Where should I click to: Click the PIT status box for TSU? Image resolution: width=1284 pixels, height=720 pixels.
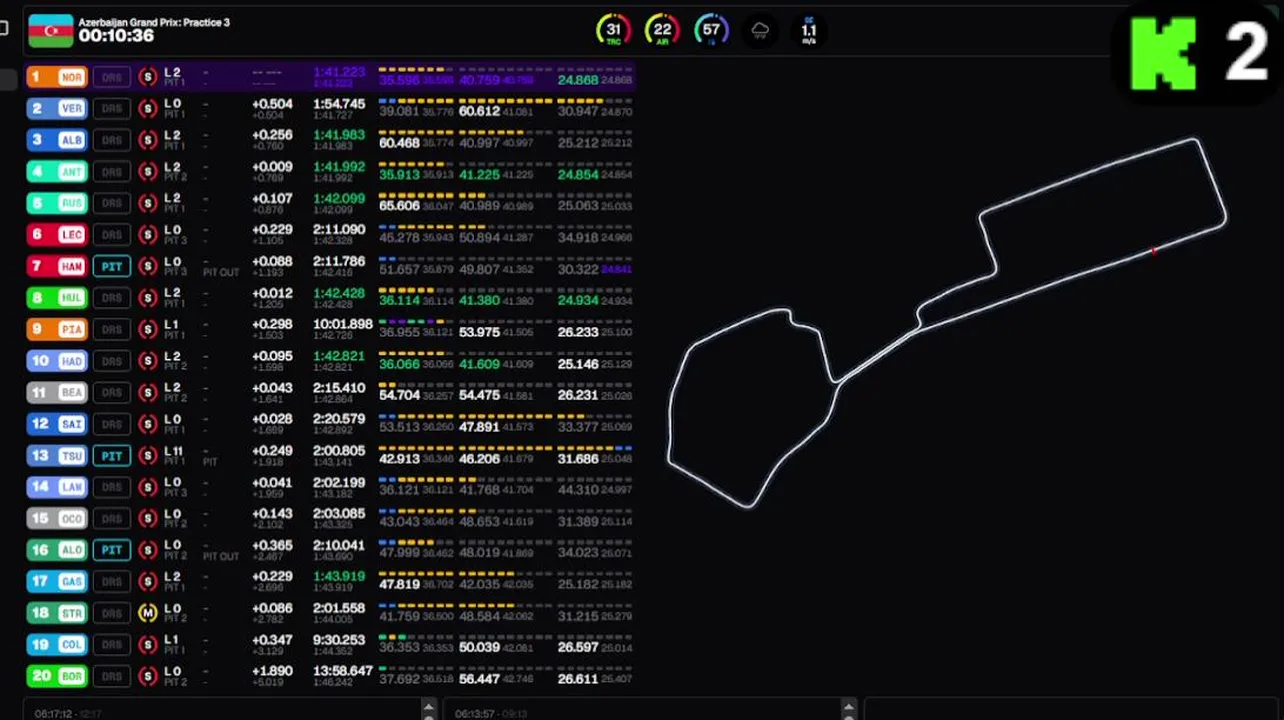(112, 456)
